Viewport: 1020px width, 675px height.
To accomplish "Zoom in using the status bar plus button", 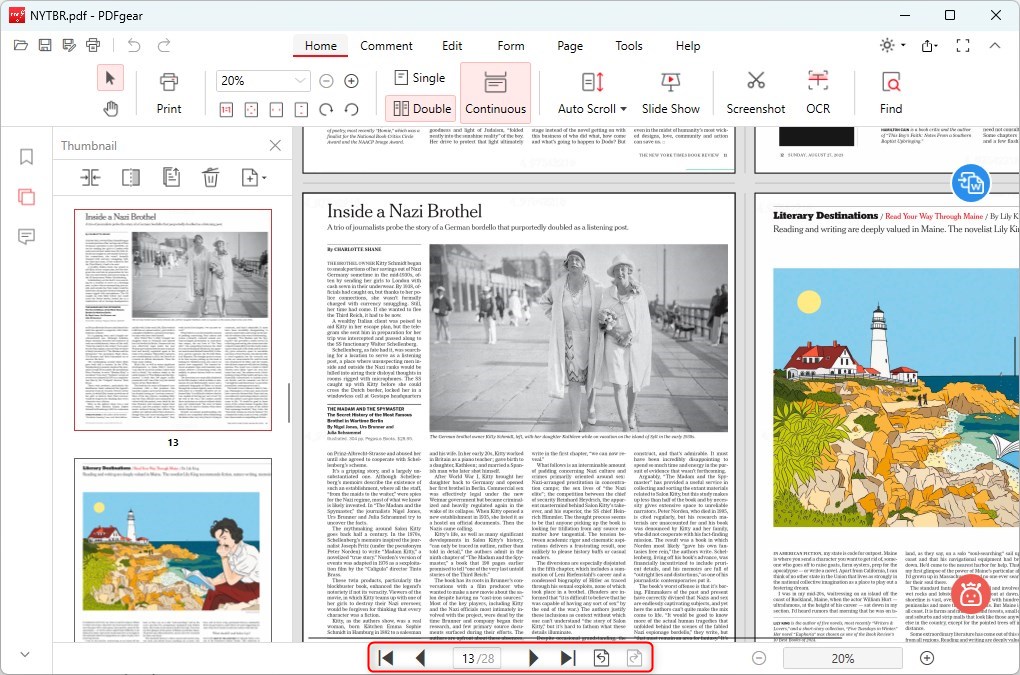I will click(927, 658).
